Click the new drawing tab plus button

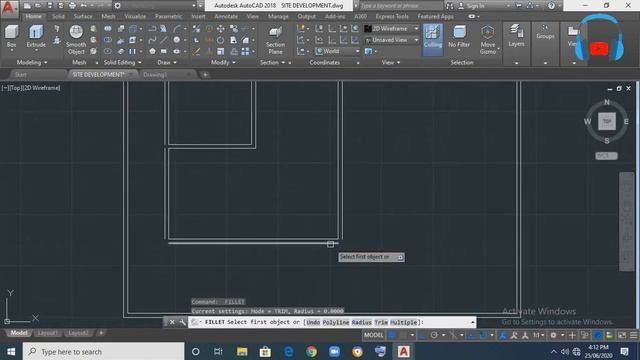[x=205, y=75]
